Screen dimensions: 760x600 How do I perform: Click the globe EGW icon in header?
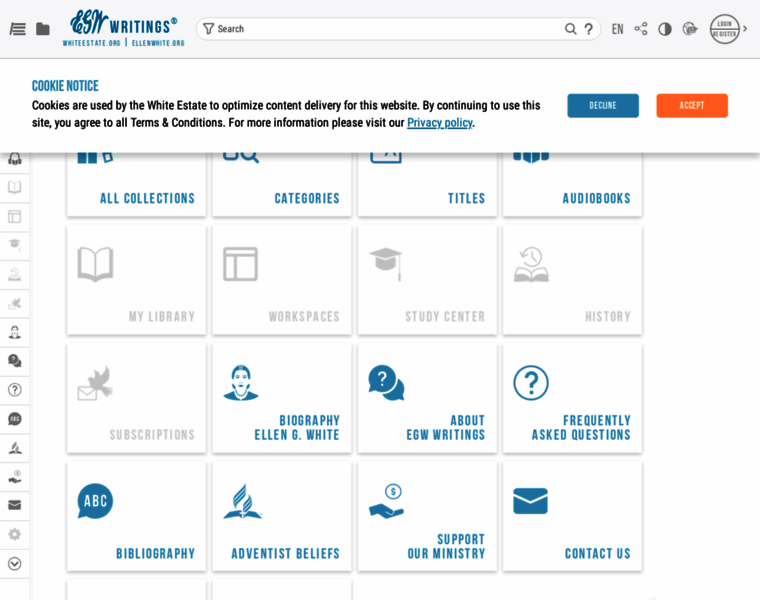690,29
